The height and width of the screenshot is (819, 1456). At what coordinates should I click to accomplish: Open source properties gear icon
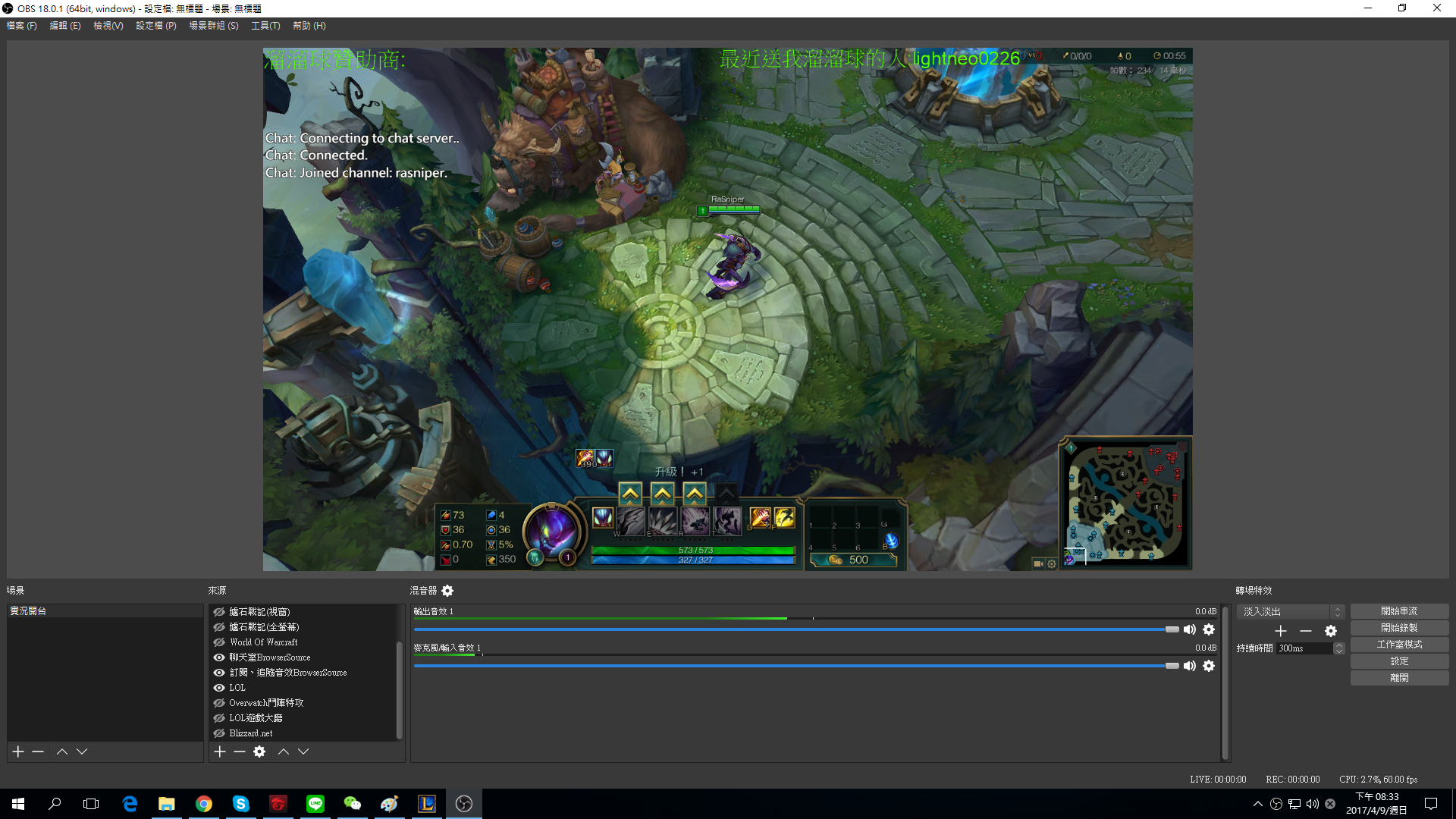pos(259,752)
